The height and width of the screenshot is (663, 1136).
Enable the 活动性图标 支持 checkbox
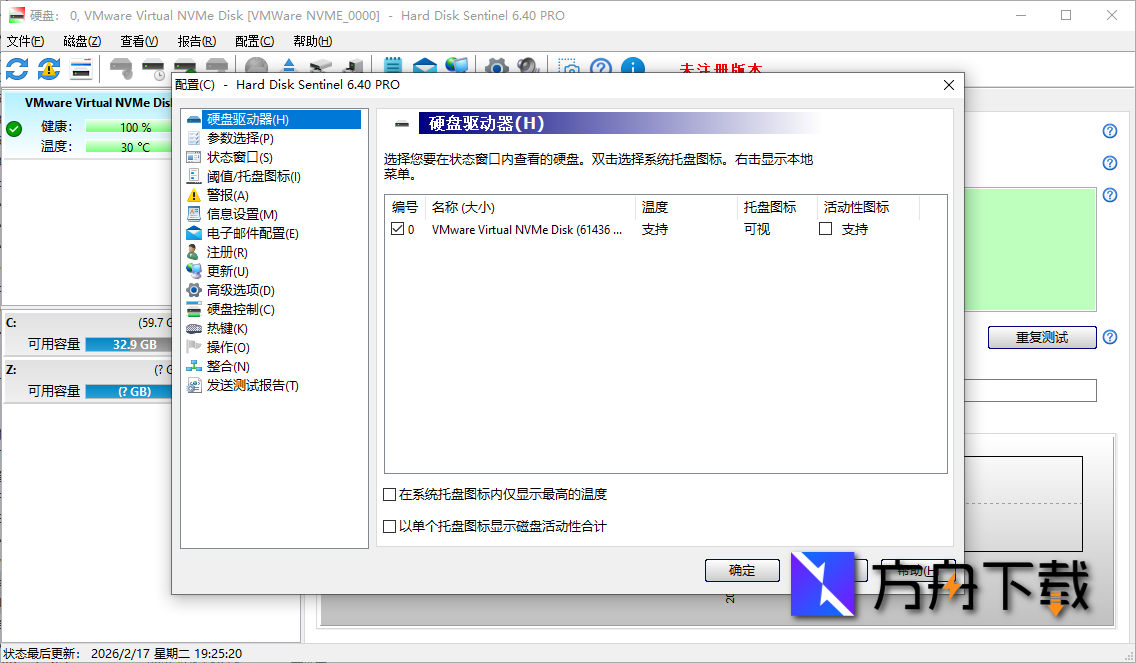825,228
